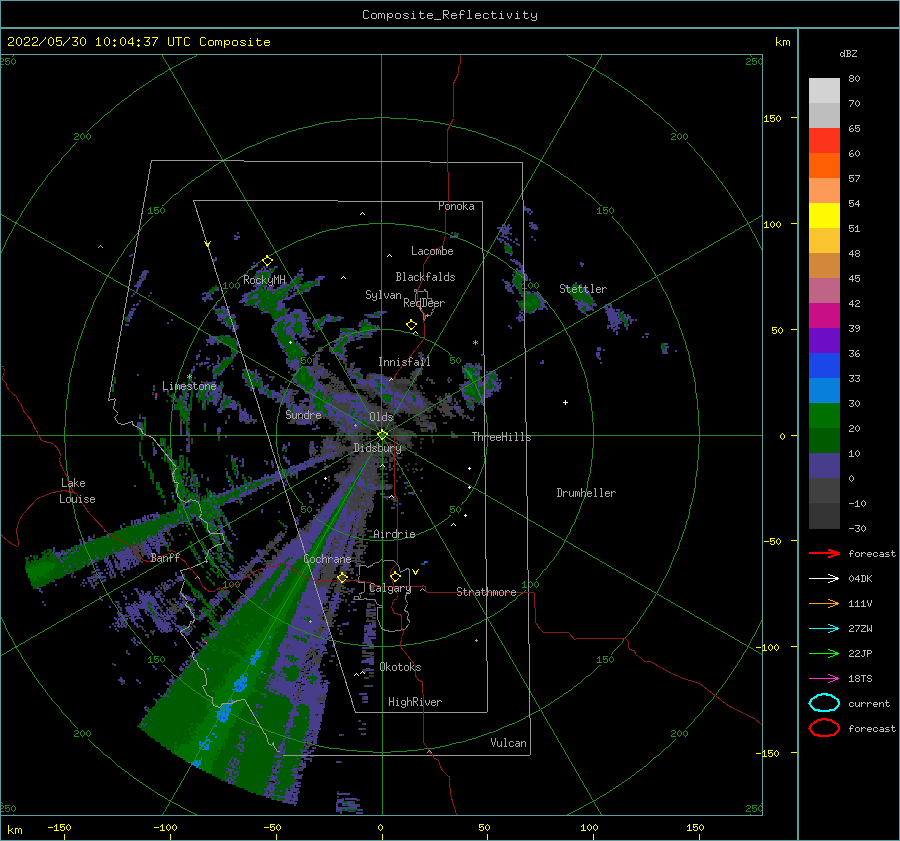Click the white 04DK arrow icon
The width and height of the screenshot is (900, 841).
[x=824, y=579]
